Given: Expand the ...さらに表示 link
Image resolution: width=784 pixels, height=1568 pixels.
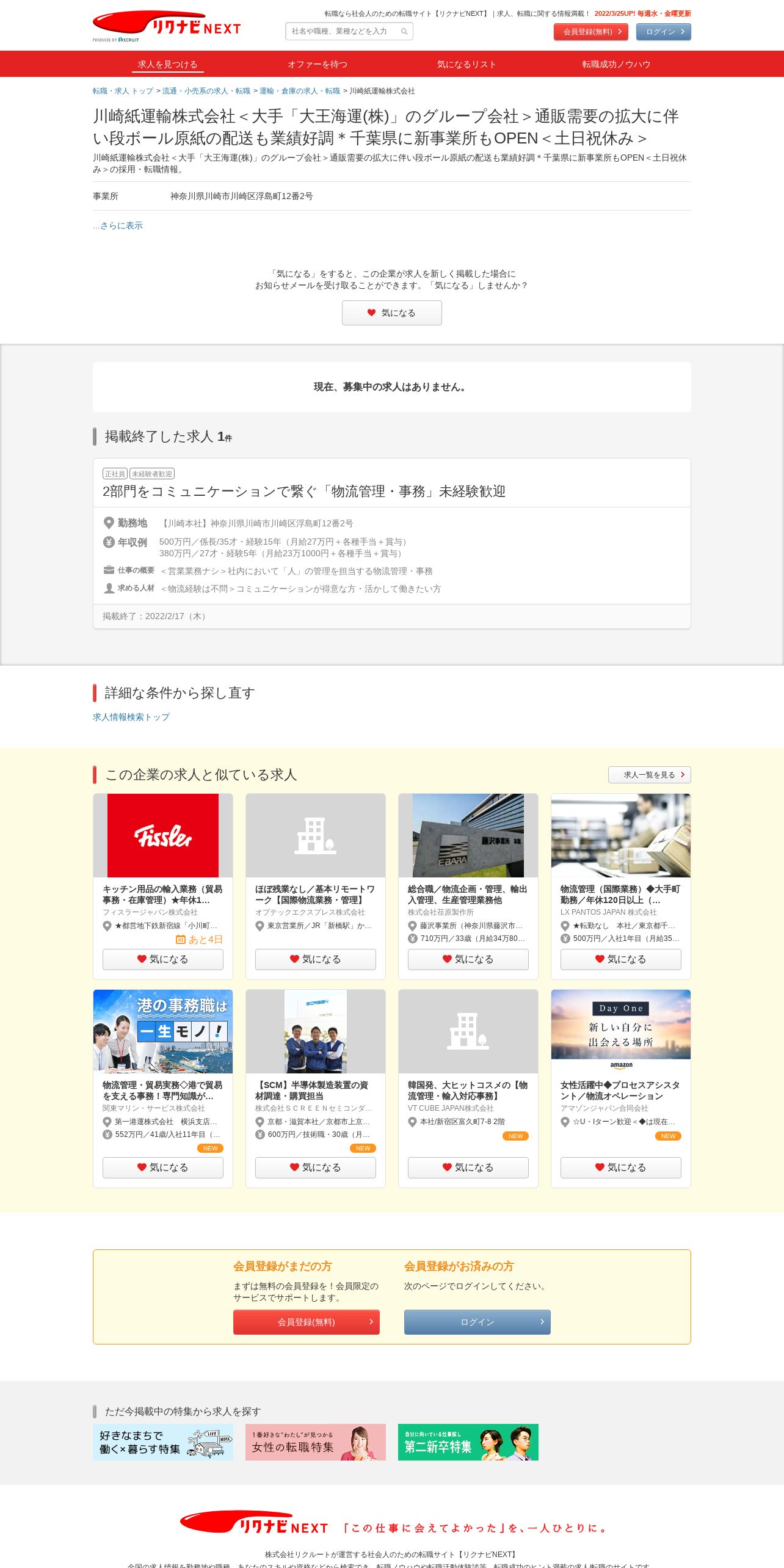Looking at the screenshot, I should [x=118, y=225].
